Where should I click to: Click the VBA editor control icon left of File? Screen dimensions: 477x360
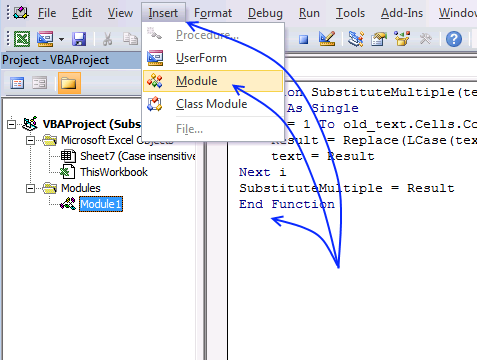tap(21, 13)
